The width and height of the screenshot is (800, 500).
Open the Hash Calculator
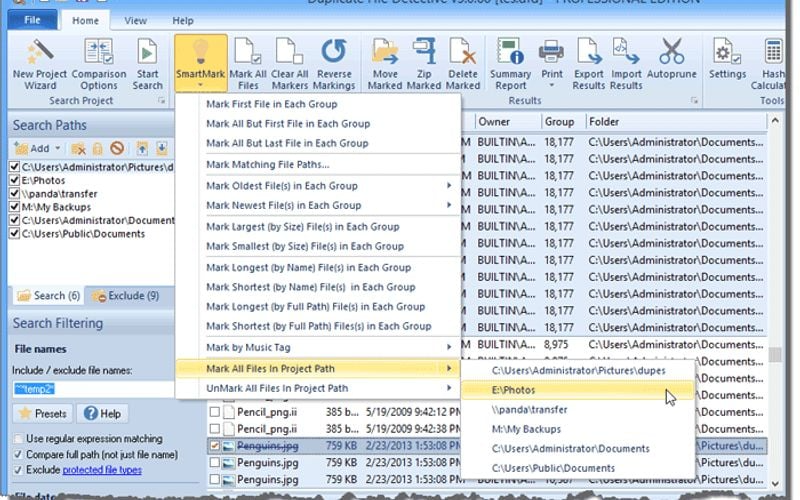point(771,64)
